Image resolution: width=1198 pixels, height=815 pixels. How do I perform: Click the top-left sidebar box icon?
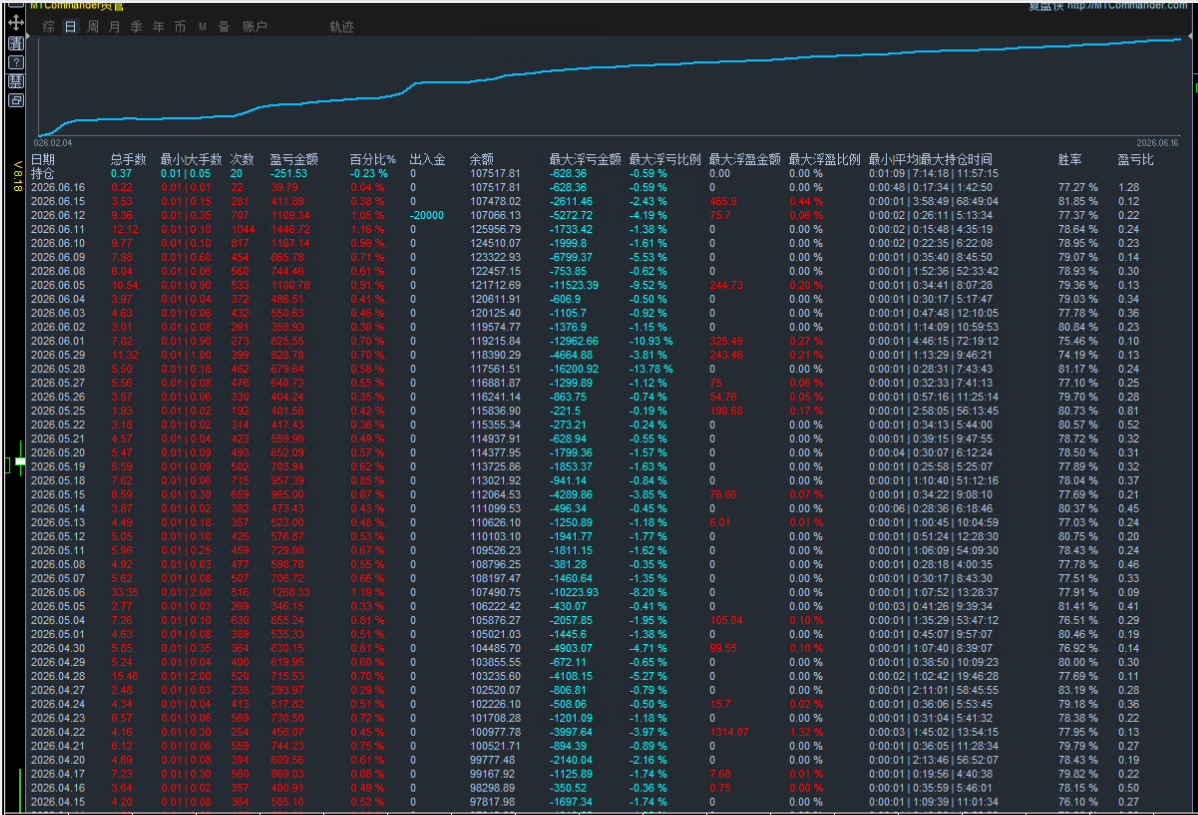click(15, 5)
